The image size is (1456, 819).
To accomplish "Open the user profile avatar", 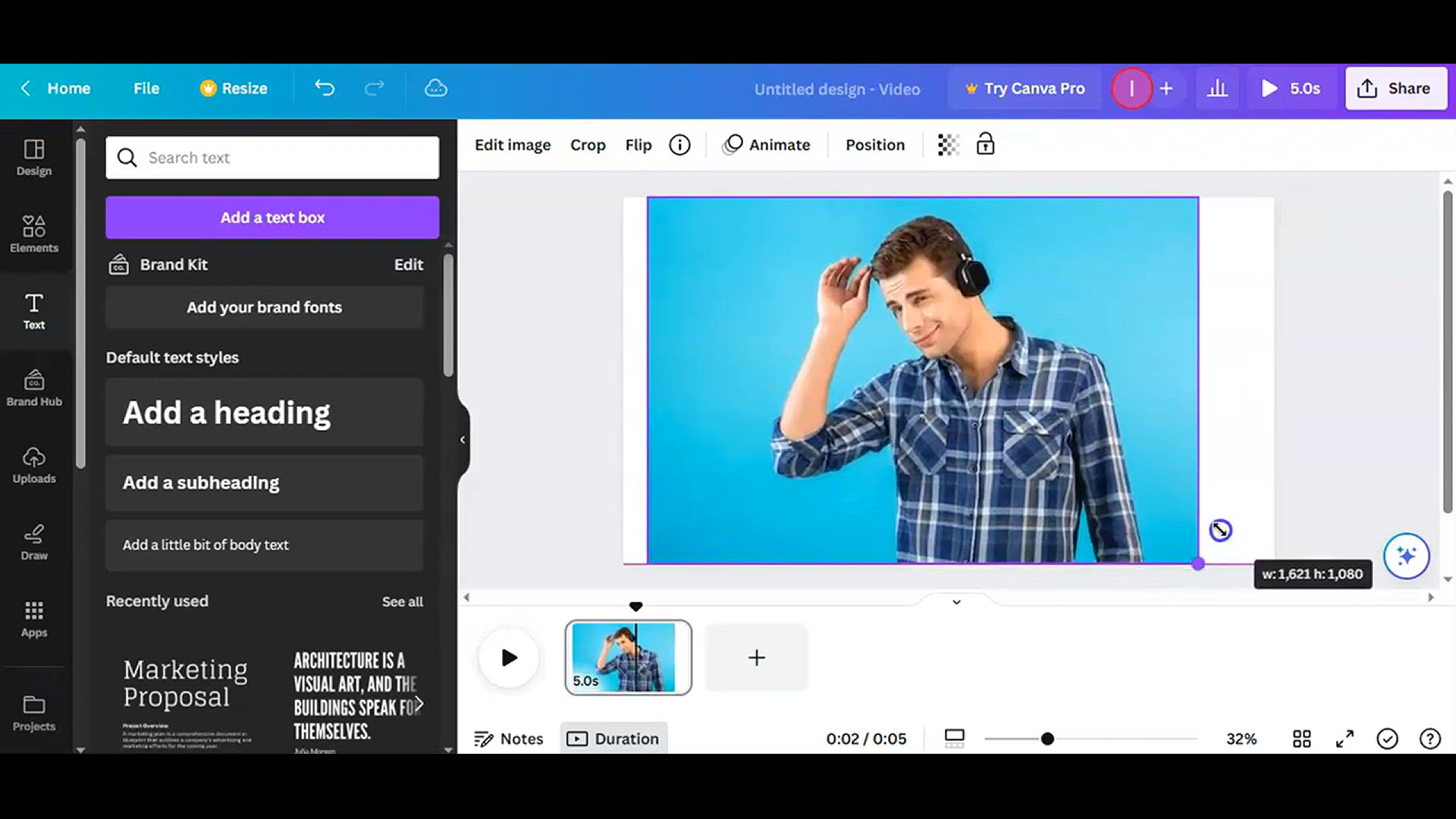I will tap(1131, 89).
